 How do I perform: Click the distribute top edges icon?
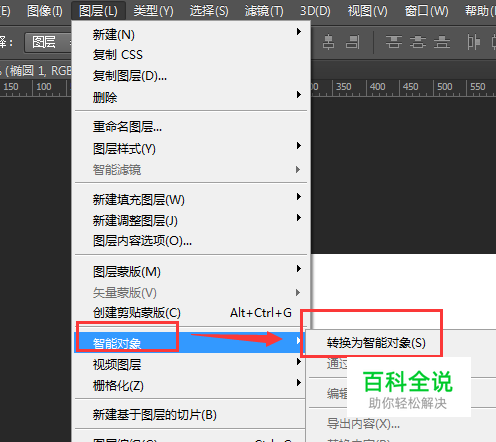click(394, 42)
